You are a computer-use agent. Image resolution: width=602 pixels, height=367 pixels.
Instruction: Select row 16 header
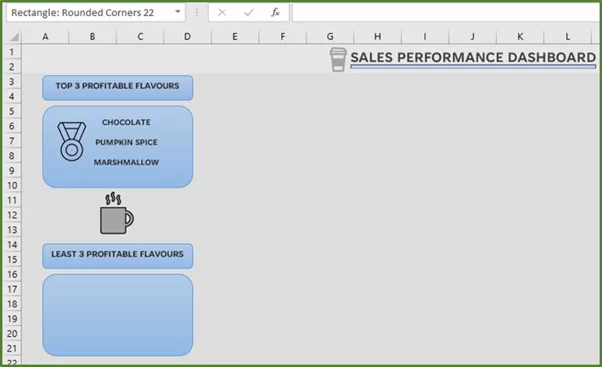point(12,274)
